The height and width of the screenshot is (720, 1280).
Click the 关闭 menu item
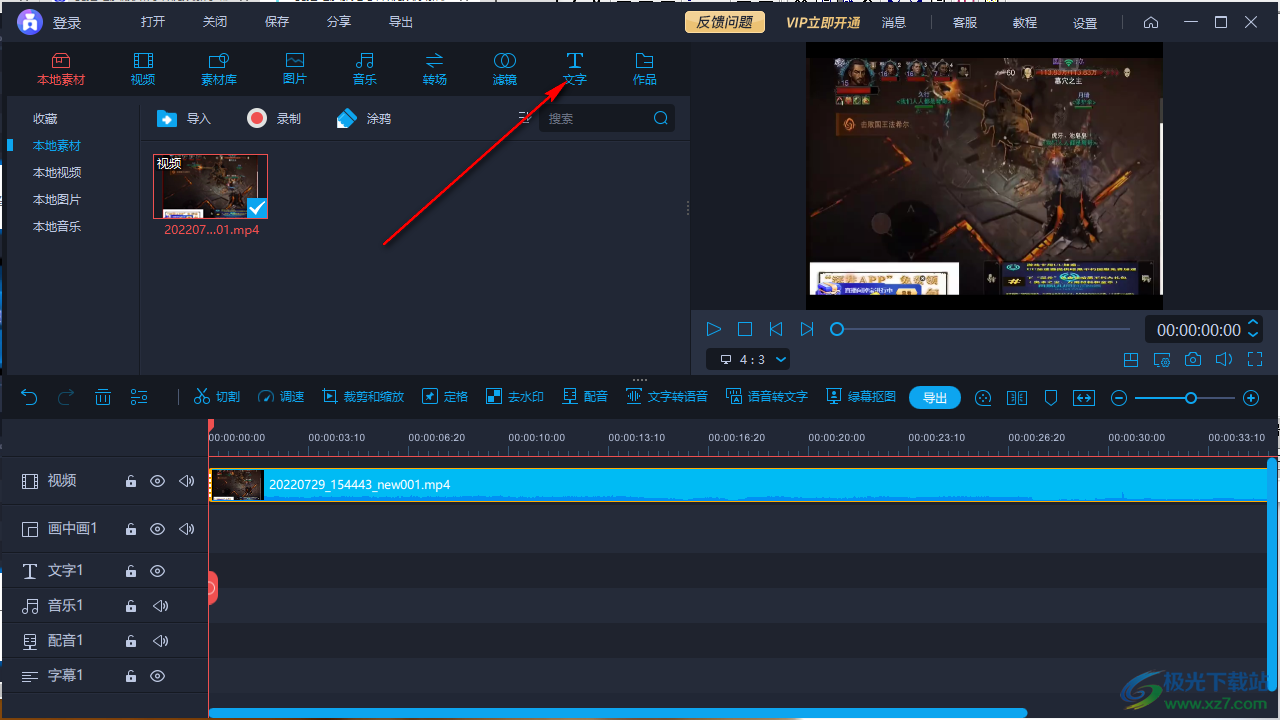point(215,22)
